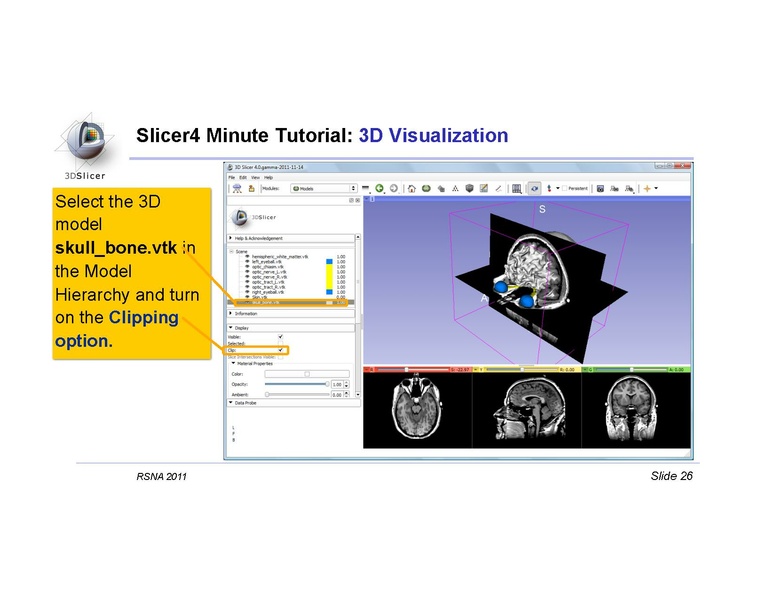Click the Opacity slider handle

pyautogui.click(x=327, y=384)
